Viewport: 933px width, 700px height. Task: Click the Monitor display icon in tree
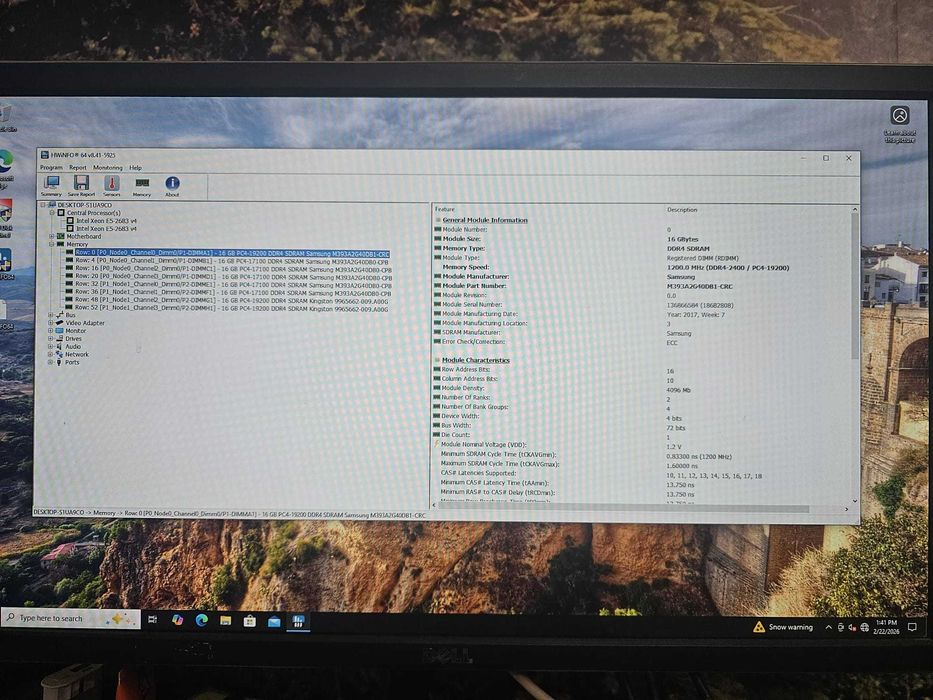tap(60, 330)
